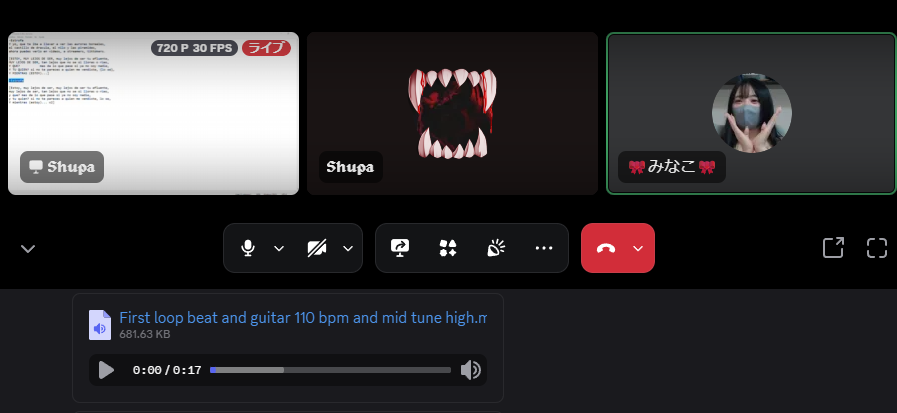Click the Shupa screen share name label
The width and height of the screenshot is (897, 413).
point(62,167)
